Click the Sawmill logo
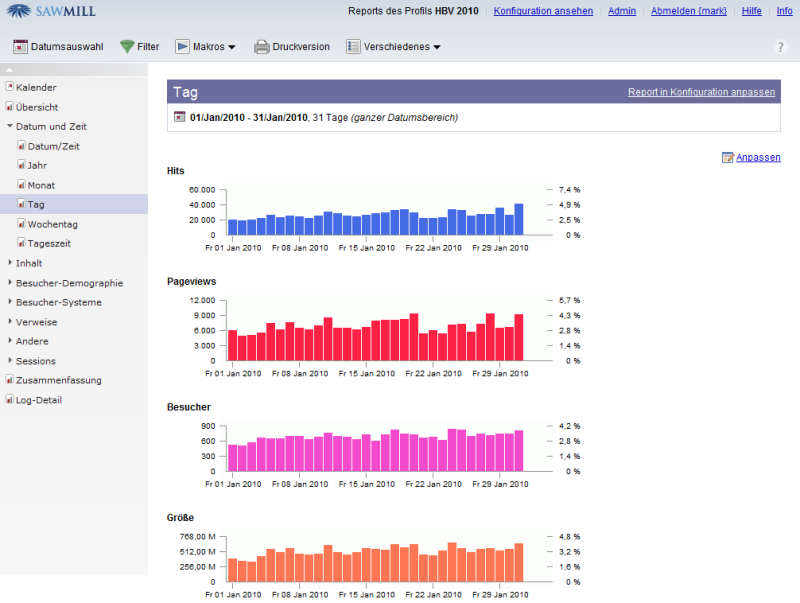Image resolution: width=800 pixels, height=603 pixels. pyautogui.click(x=50, y=13)
